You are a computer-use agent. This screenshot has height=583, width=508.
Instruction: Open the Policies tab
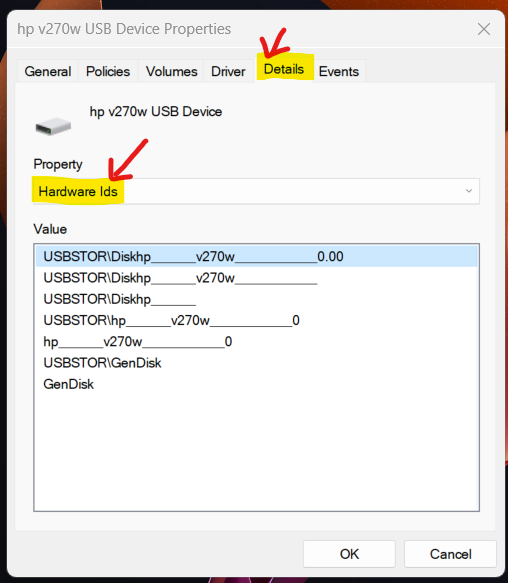click(108, 71)
